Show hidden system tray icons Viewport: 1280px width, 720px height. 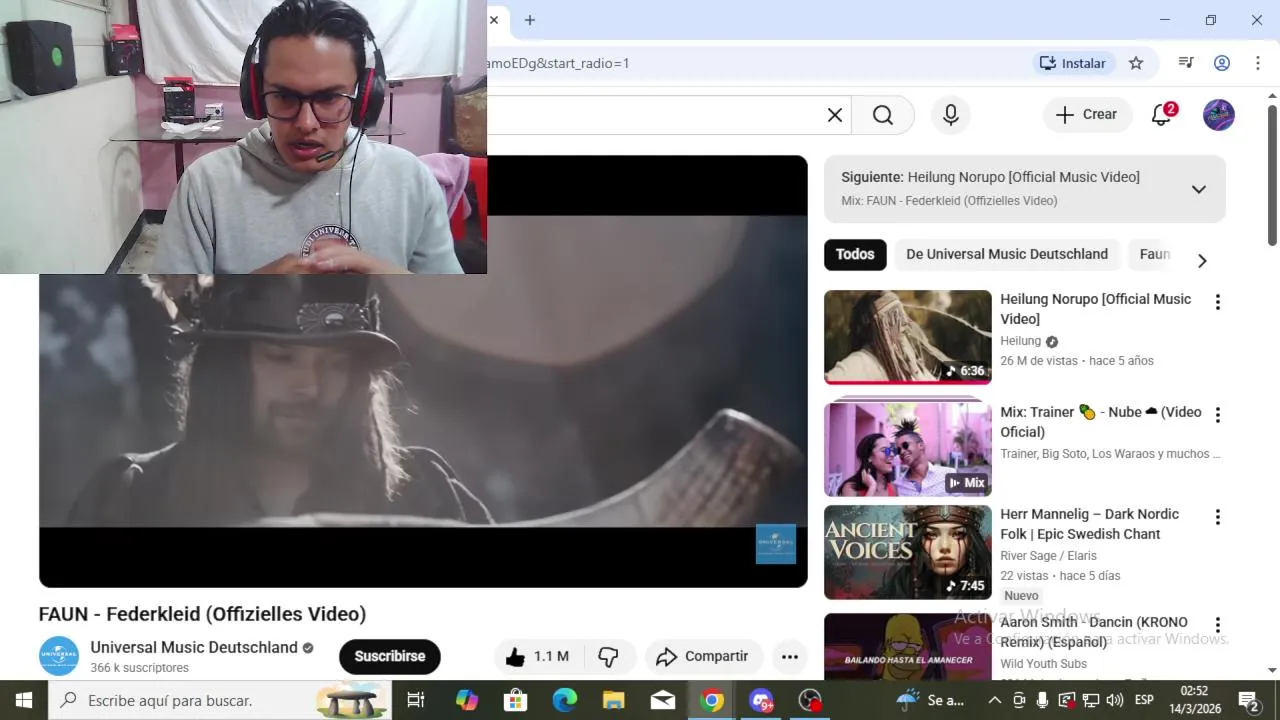(x=994, y=700)
